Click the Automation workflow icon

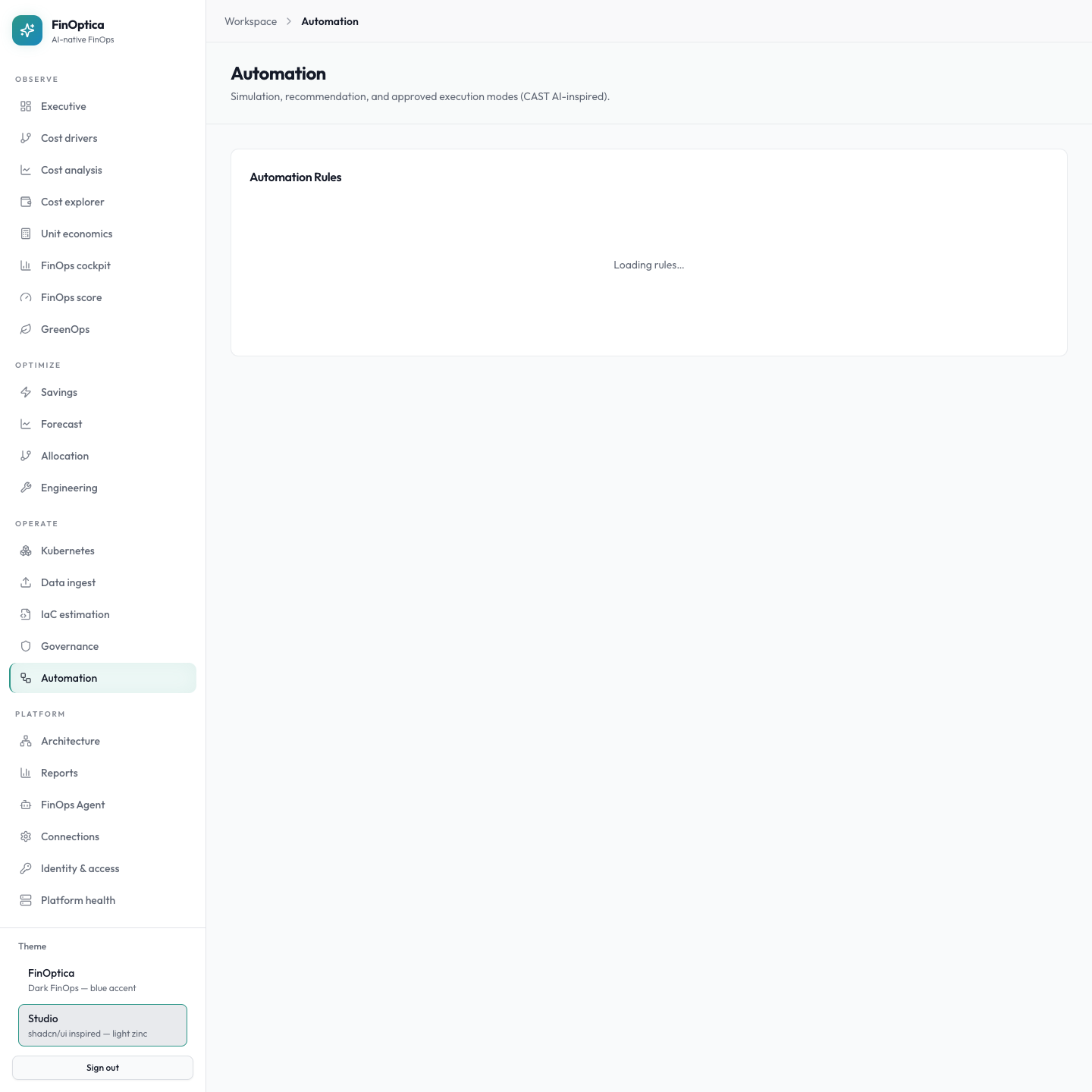(x=26, y=678)
